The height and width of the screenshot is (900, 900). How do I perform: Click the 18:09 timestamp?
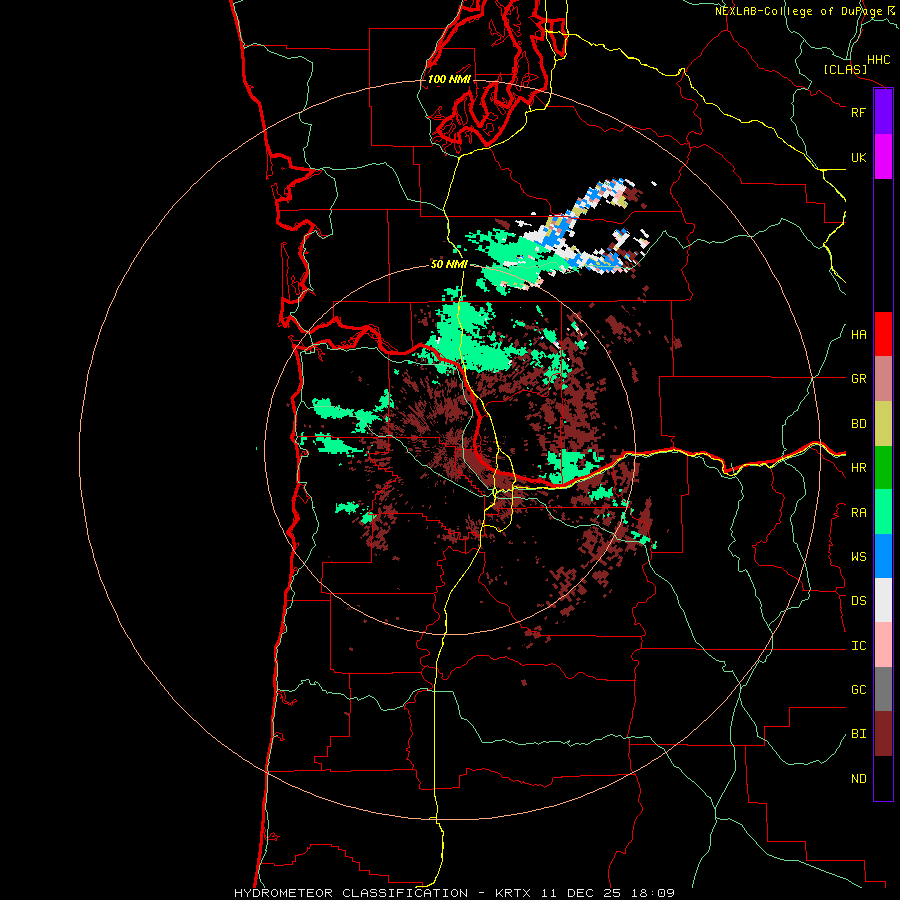[653, 893]
